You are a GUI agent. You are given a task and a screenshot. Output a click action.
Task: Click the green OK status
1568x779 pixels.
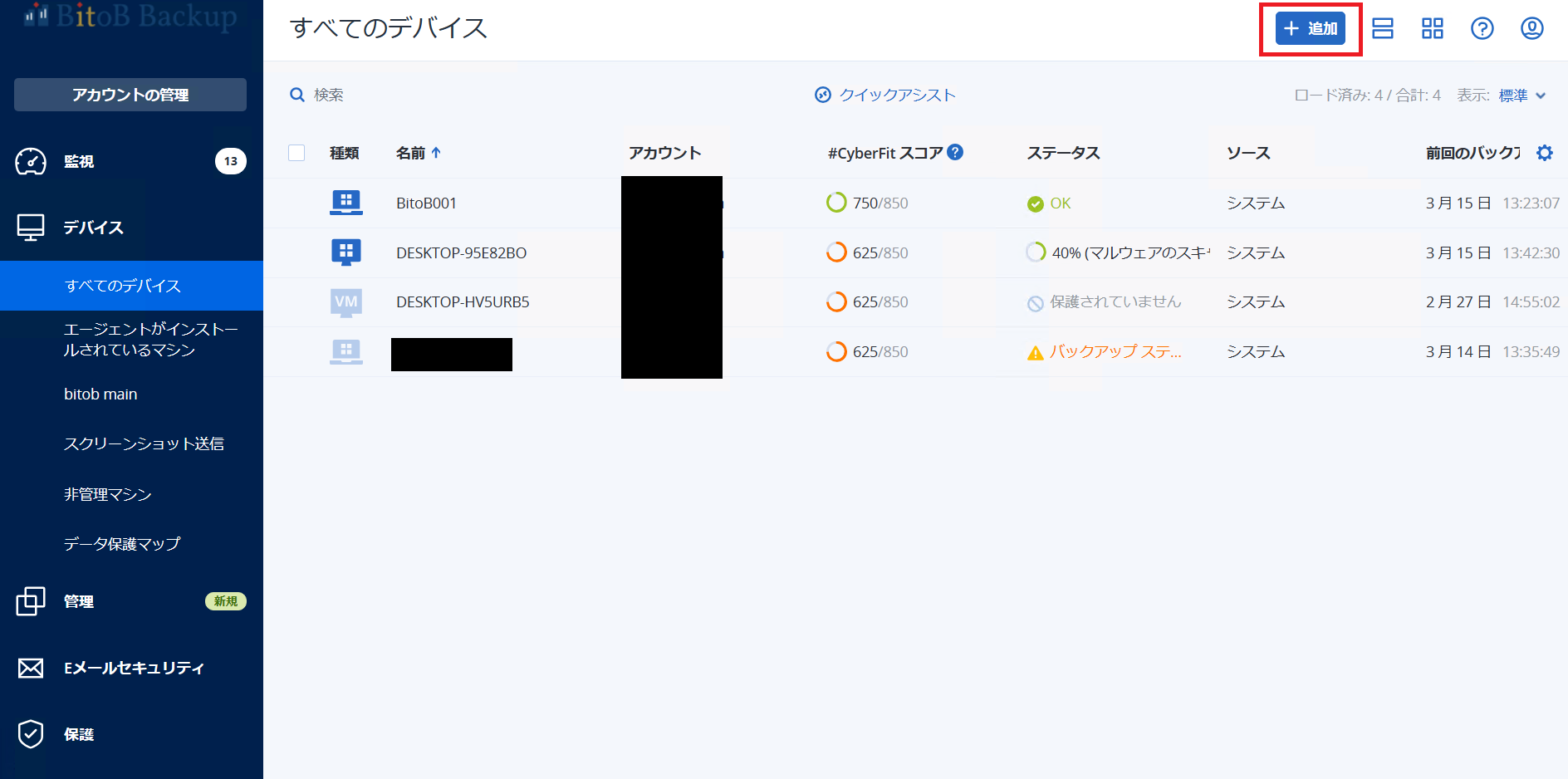1049,203
